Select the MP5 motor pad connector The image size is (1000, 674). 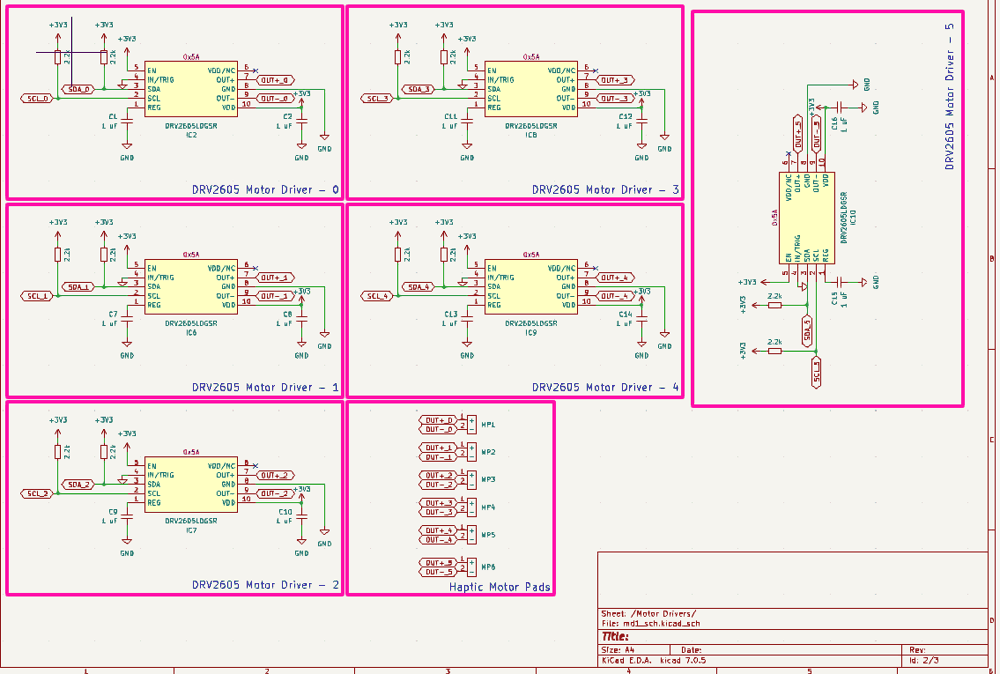tap(471, 535)
